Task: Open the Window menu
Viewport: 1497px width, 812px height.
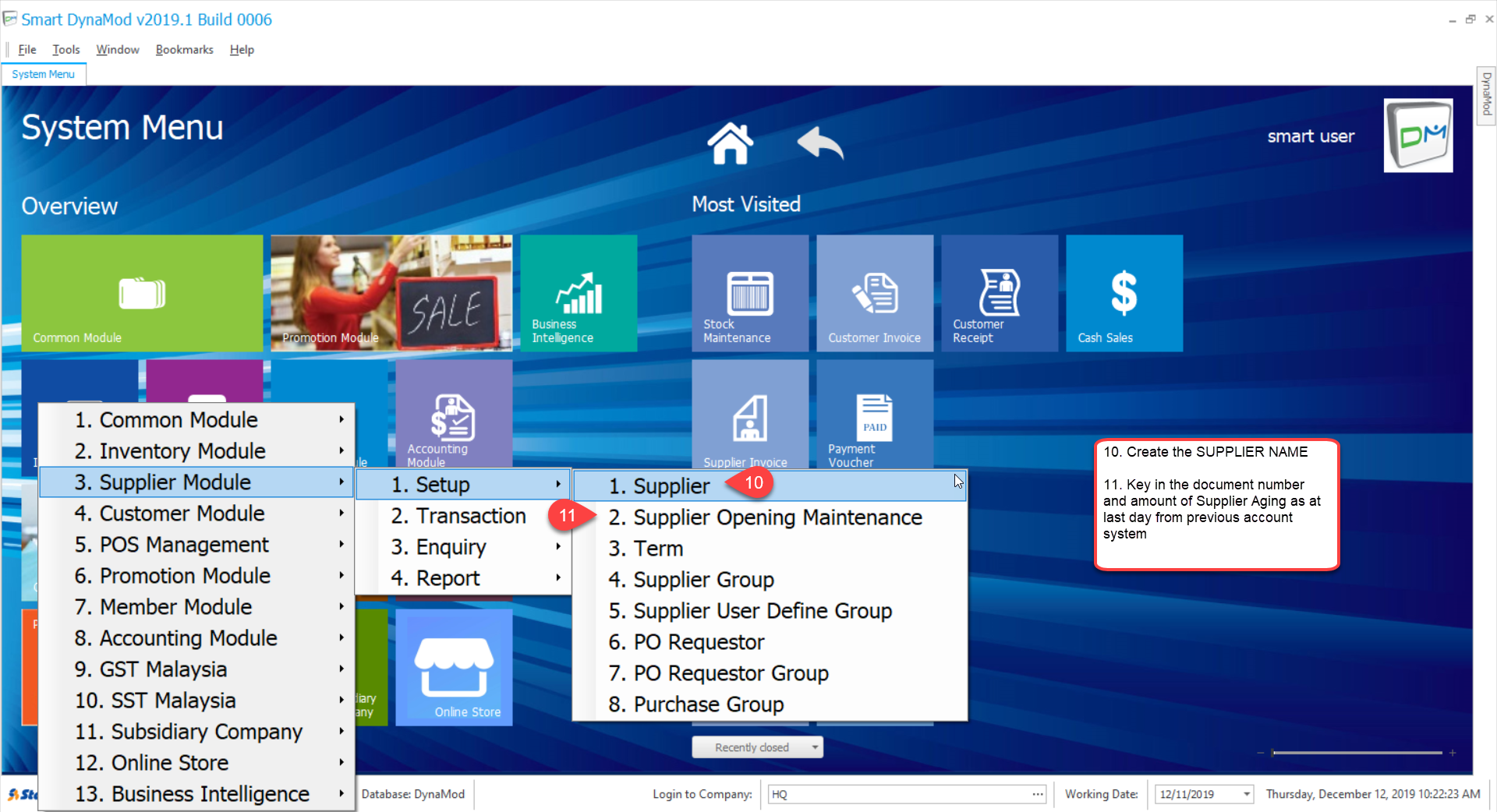Action: point(118,50)
